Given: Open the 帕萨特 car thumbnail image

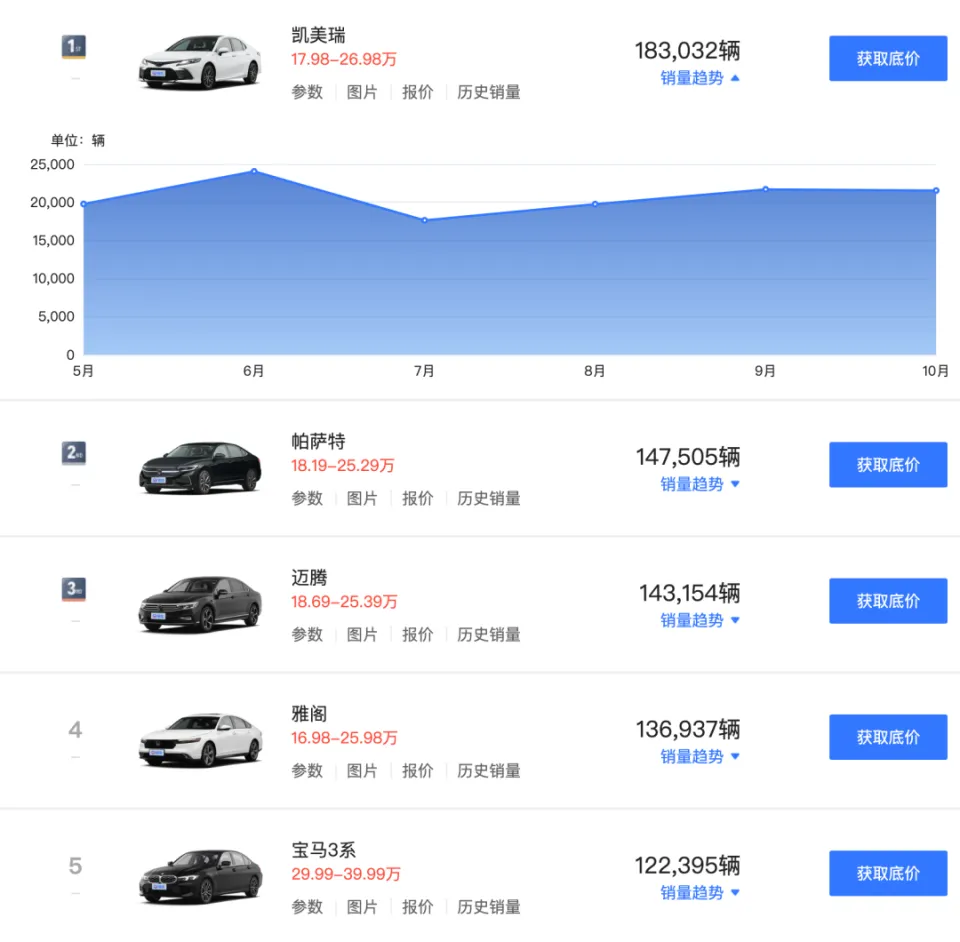Looking at the screenshot, I should pos(200,469).
